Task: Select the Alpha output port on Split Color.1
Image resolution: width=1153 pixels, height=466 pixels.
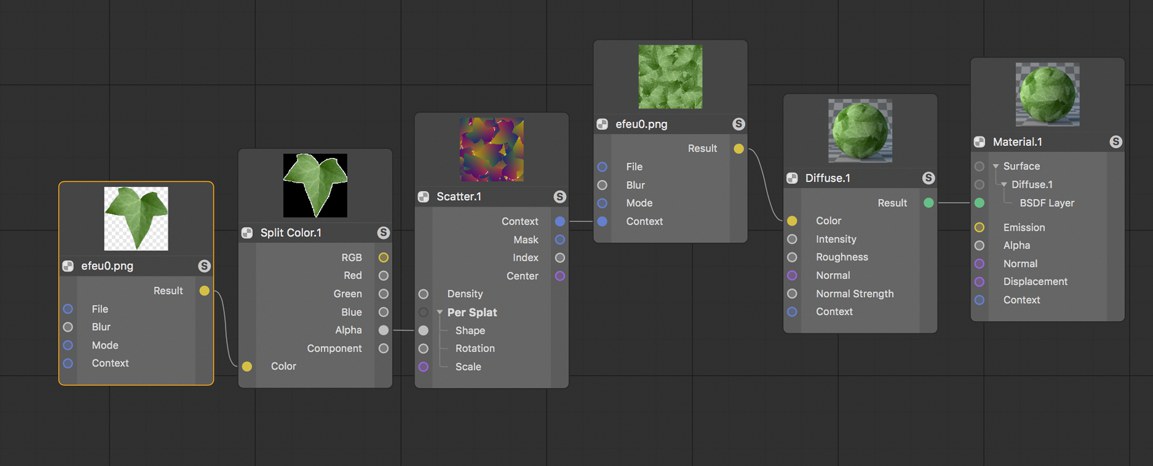Action: pyautogui.click(x=384, y=331)
